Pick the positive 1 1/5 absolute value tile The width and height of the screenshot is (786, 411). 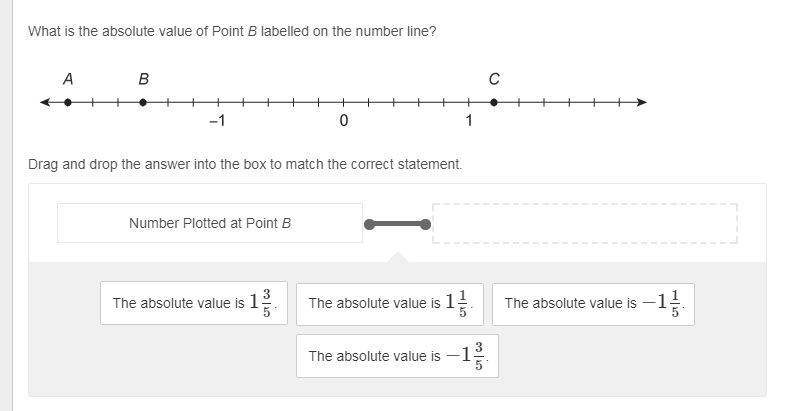click(x=390, y=303)
